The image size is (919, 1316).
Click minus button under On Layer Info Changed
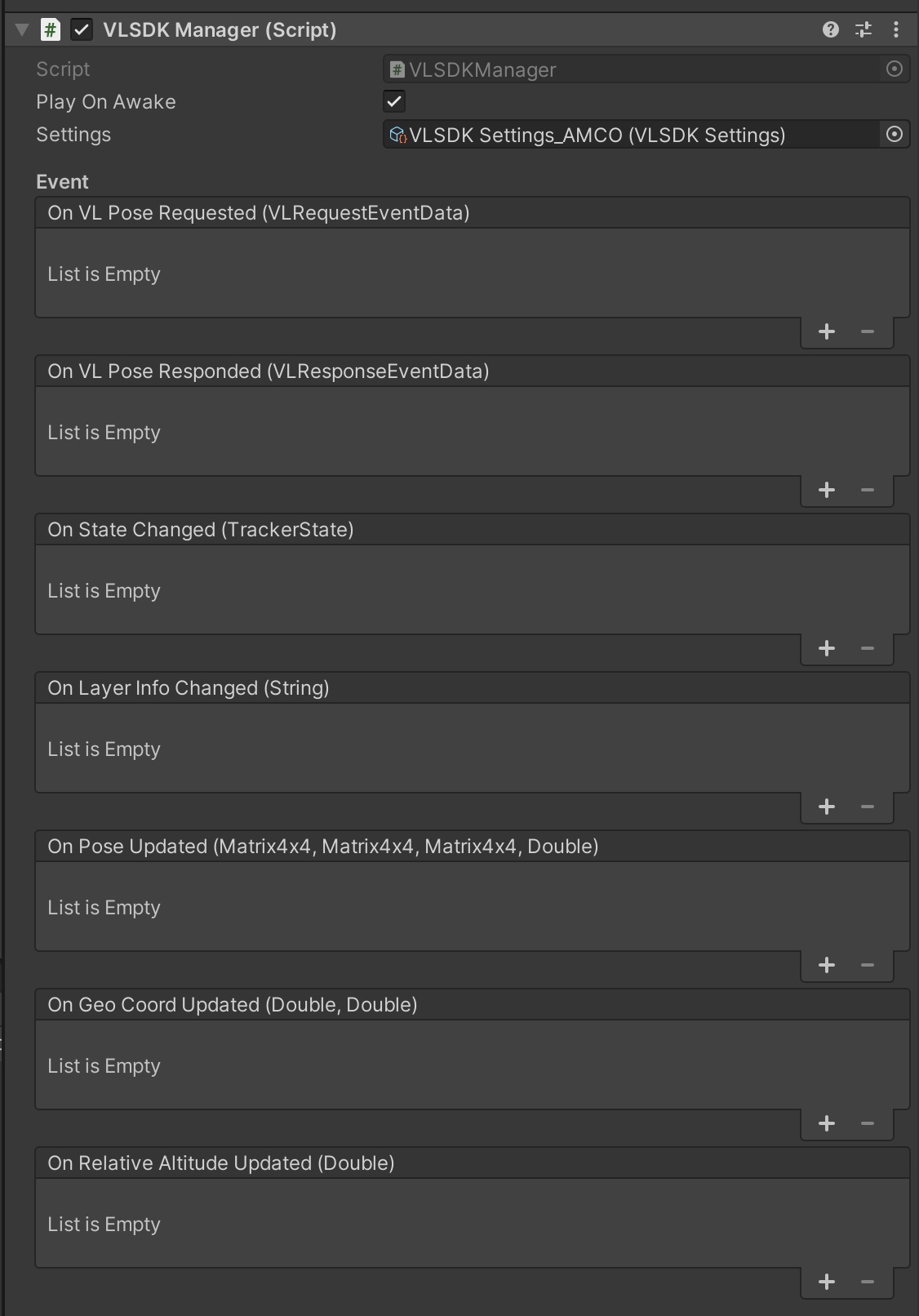[x=868, y=807]
